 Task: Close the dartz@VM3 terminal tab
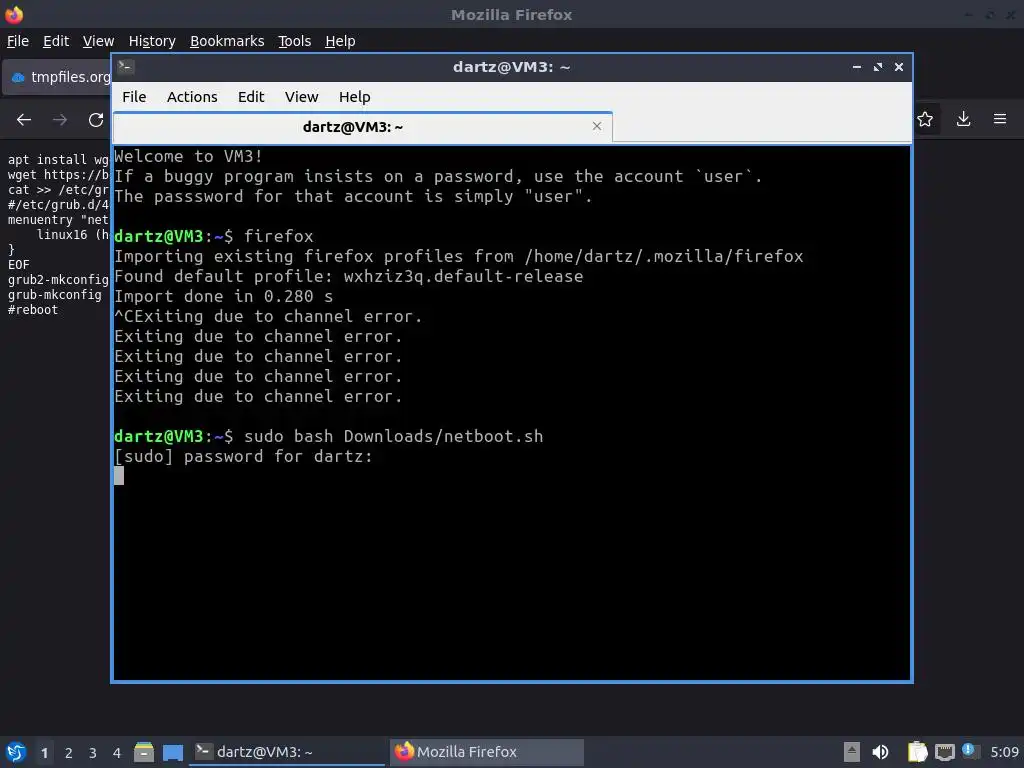(x=596, y=126)
